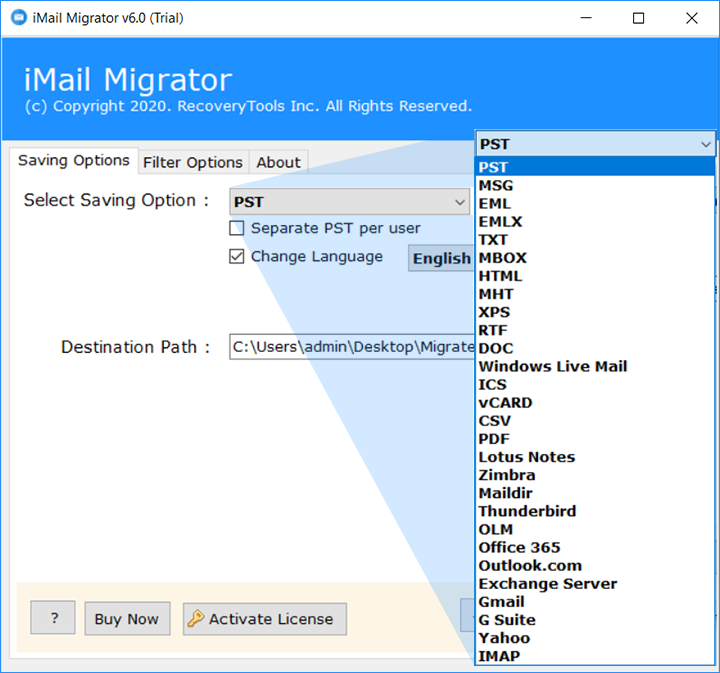Select MSG from the format list
Screen dimensions: 720x673
coord(595,185)
